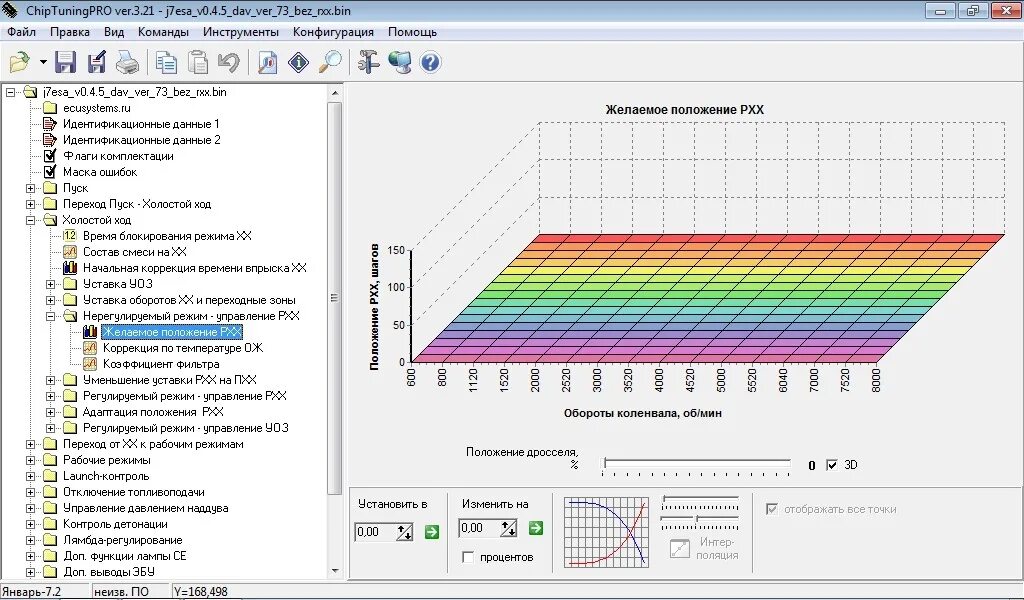Open file using the folder toolbar icon

[20, 62]
